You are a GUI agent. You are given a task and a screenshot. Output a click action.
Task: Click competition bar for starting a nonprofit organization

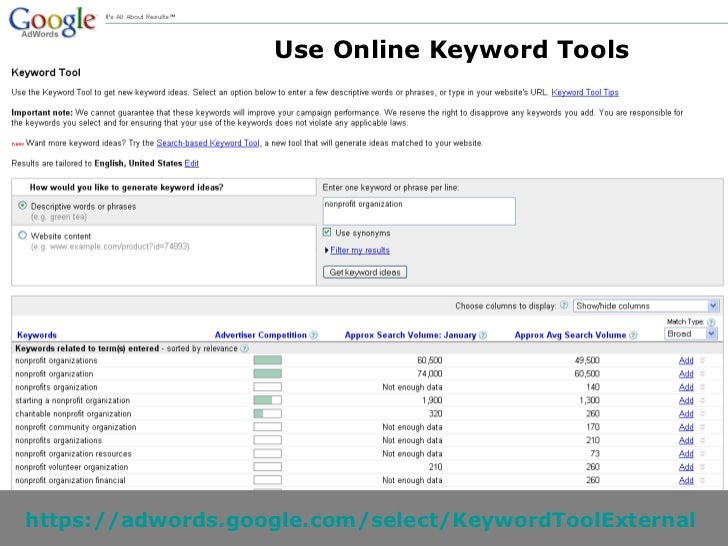pos(267,400)
